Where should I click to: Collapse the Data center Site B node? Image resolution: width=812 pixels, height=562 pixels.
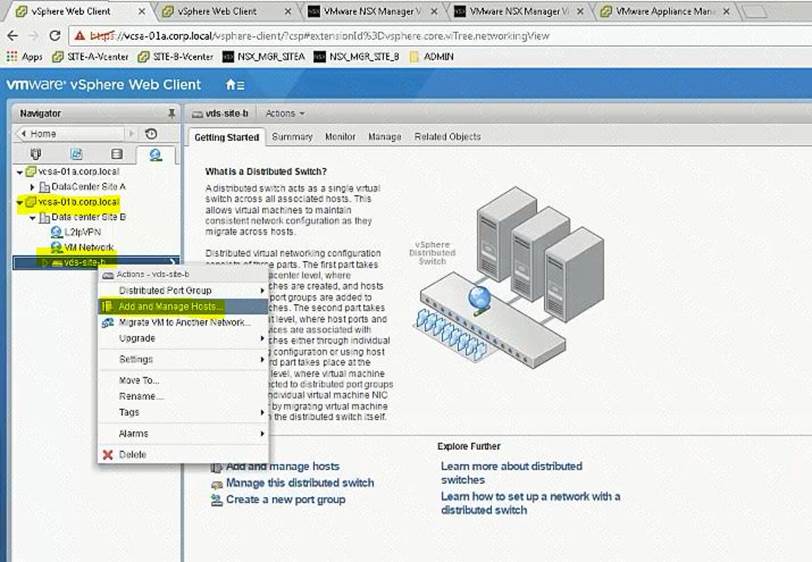33,217
